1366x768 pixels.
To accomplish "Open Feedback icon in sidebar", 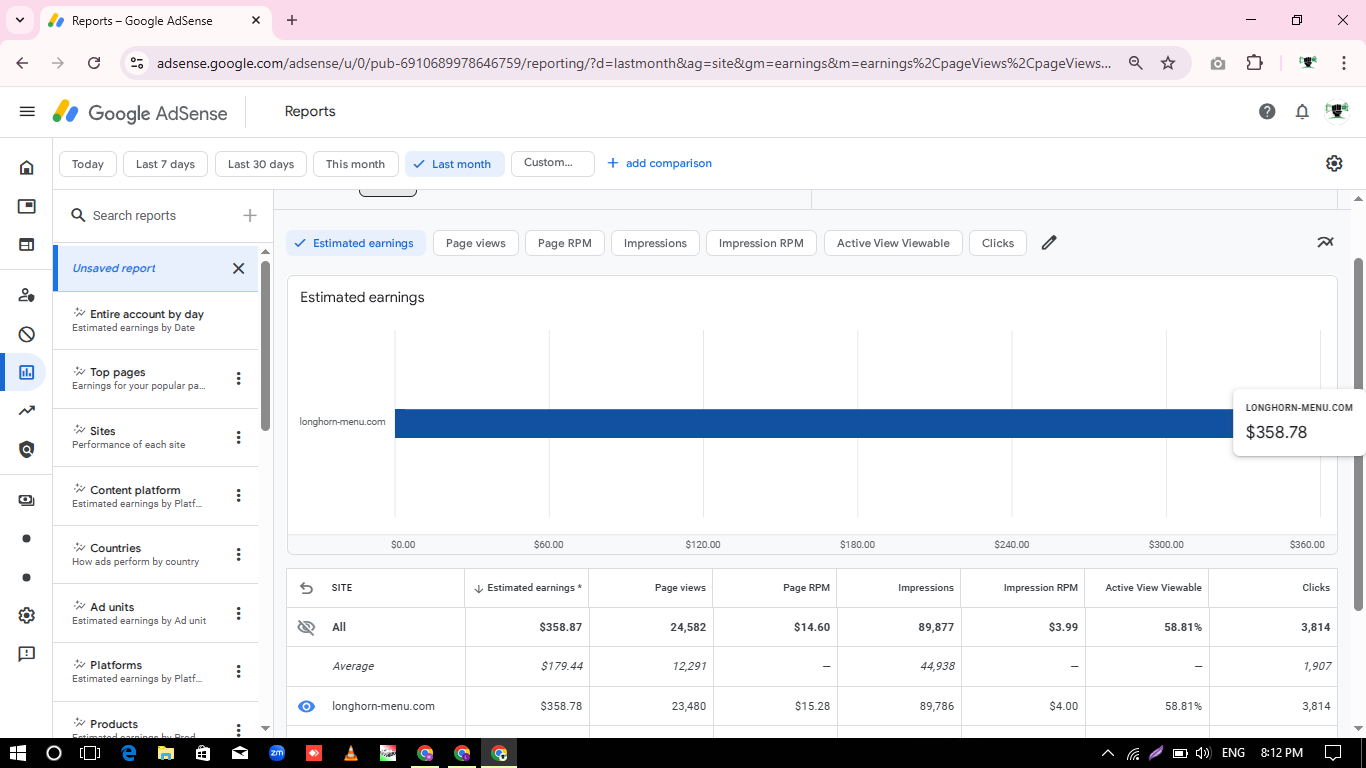I will coord(27,654).
